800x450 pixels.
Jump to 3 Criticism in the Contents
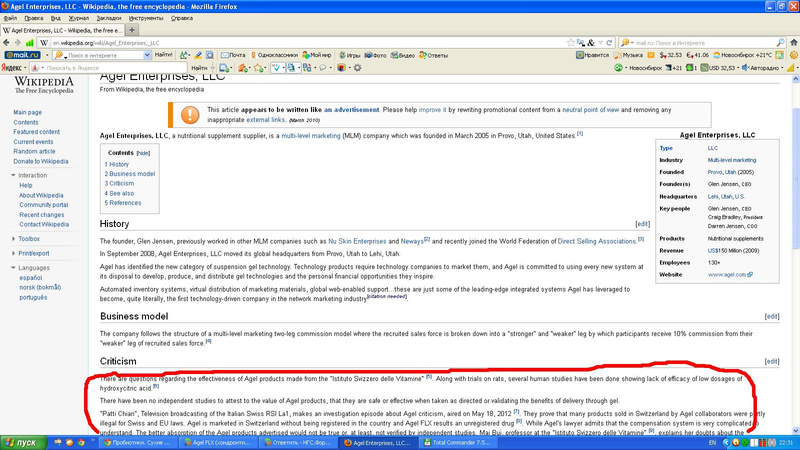(x=119, y=184)
